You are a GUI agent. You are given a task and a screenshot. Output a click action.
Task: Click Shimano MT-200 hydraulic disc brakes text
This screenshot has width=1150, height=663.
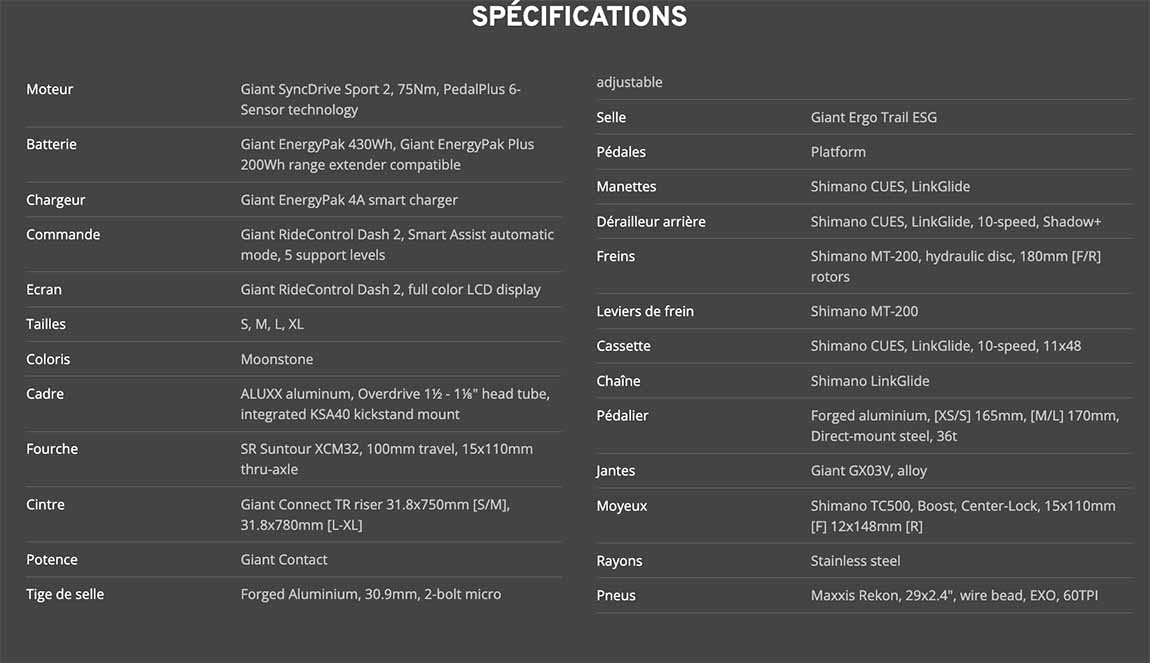(956, 266)
